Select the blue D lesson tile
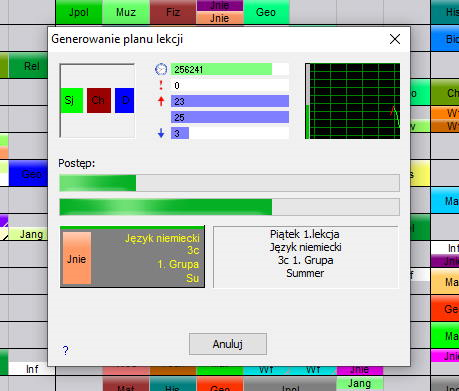 124,100
